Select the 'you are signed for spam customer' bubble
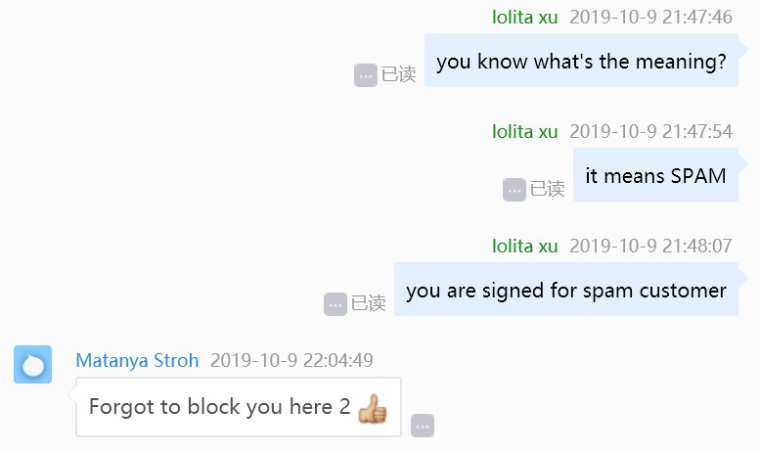 coord(566,289)
